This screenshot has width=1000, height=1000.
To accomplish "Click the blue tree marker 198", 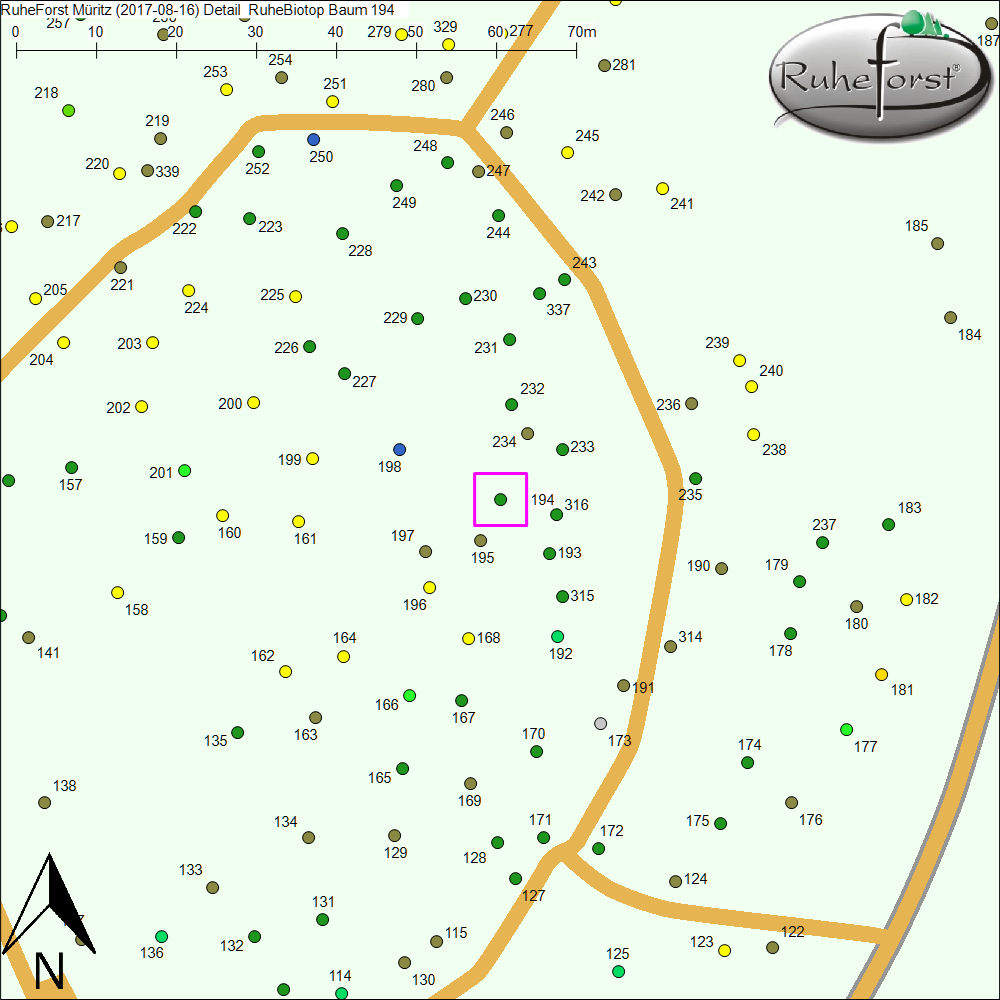I will [400, 449].
